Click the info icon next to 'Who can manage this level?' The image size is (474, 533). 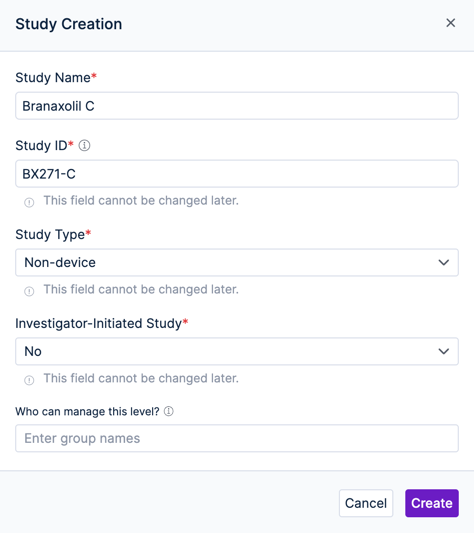point(169,411)
